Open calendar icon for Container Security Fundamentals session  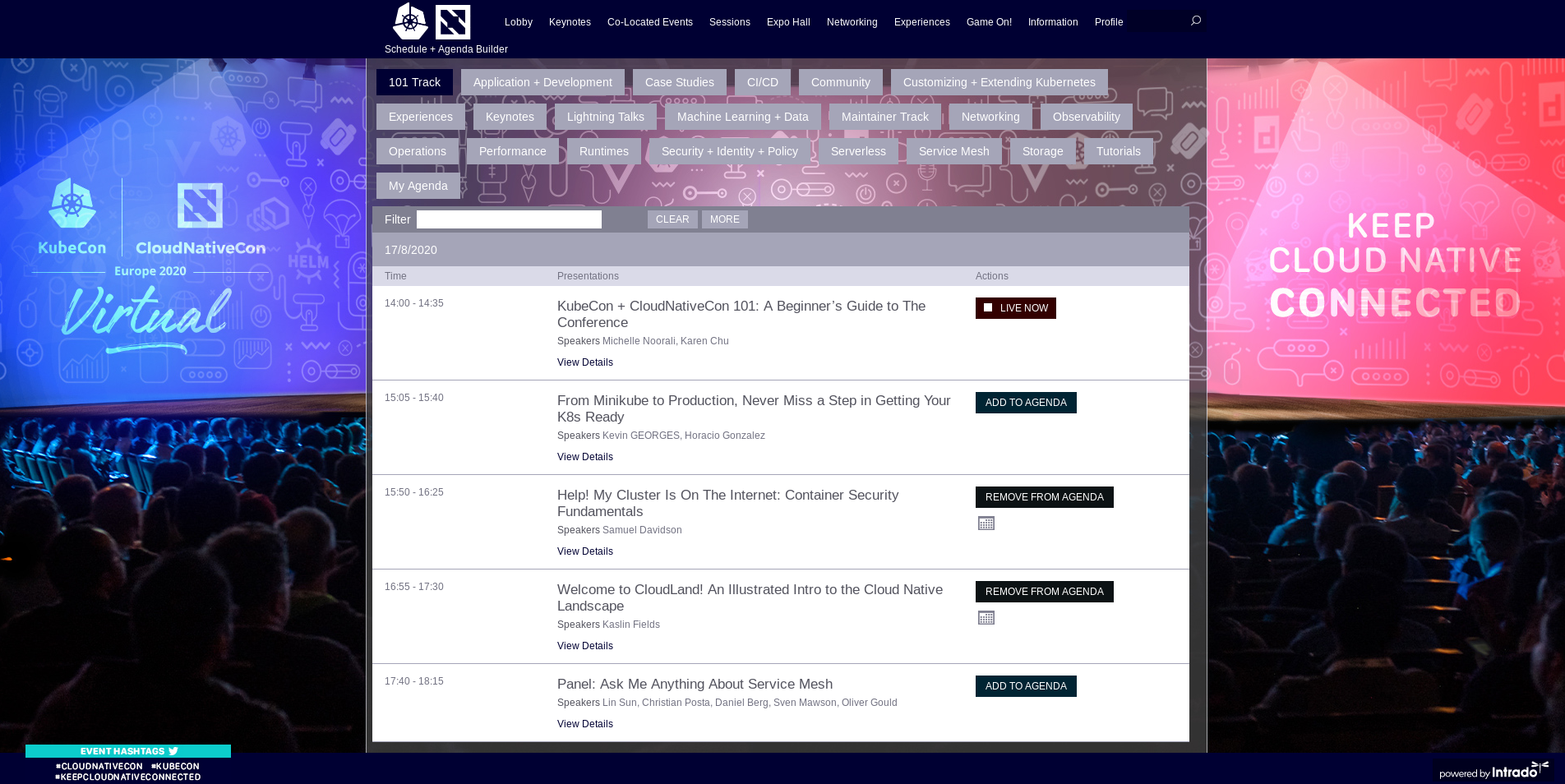pyautogui.click(x=986, y=523)
